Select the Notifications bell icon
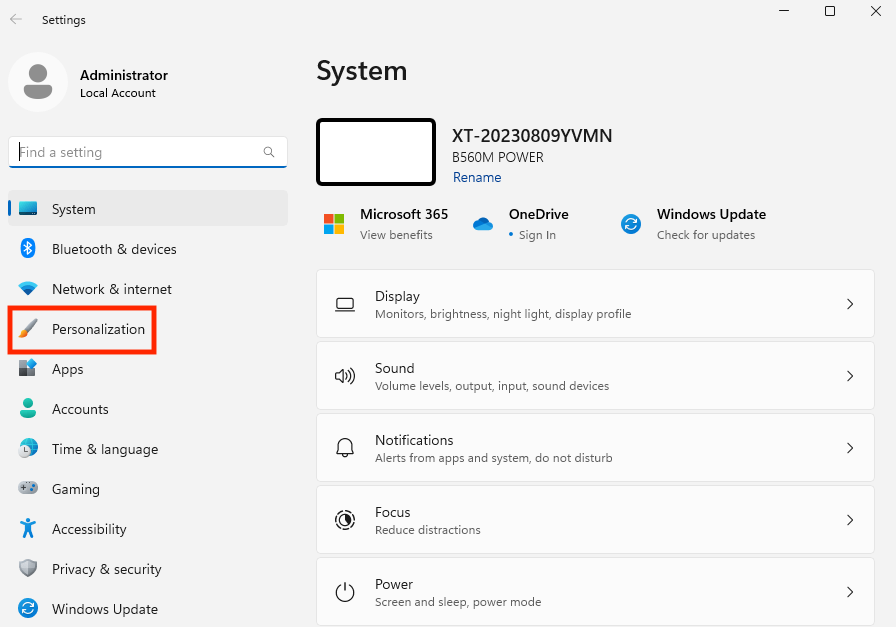Viewport: 896px width, 627px height. pyautogui.click(x=344, y=448)
